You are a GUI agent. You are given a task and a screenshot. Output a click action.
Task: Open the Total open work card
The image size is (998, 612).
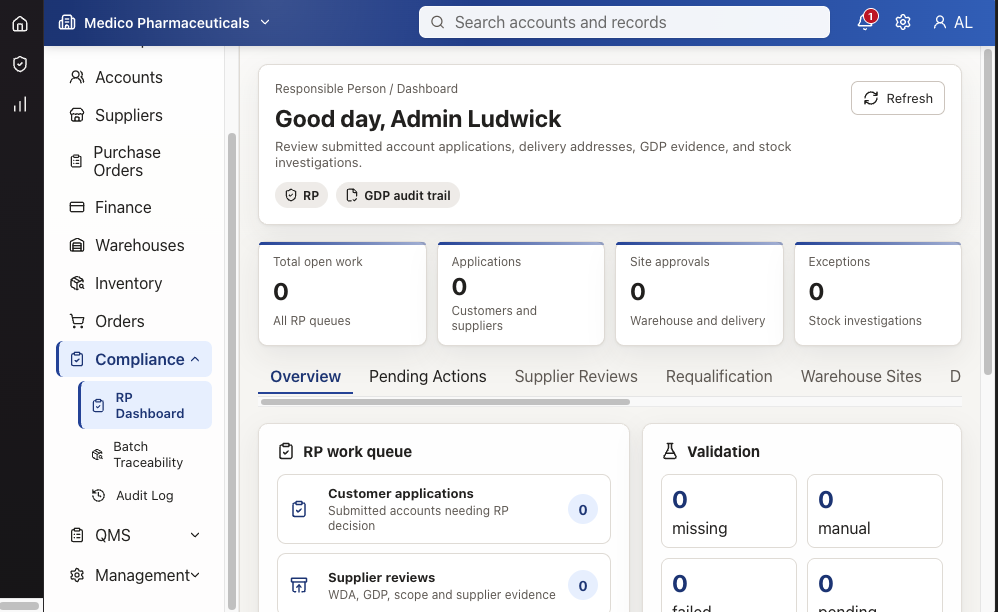pos(342,294)
